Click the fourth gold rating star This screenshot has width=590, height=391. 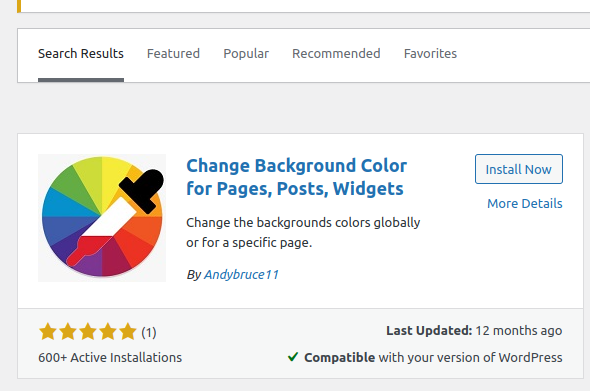point(108,332)
